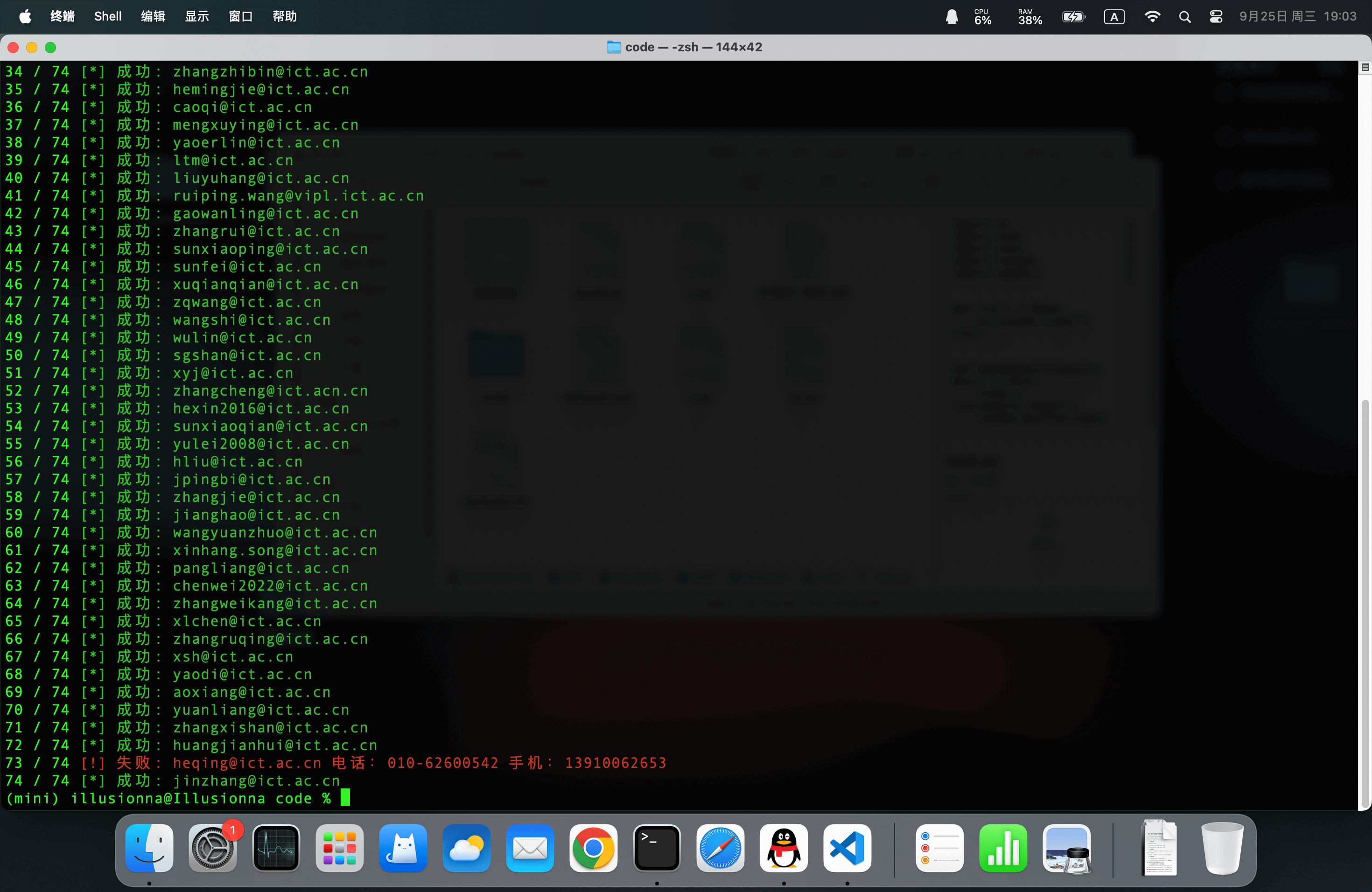Click the email zhangcheng@ict.acn.cn
The height and width of the screenshot is (892, 1372).
tap(270, 390)
